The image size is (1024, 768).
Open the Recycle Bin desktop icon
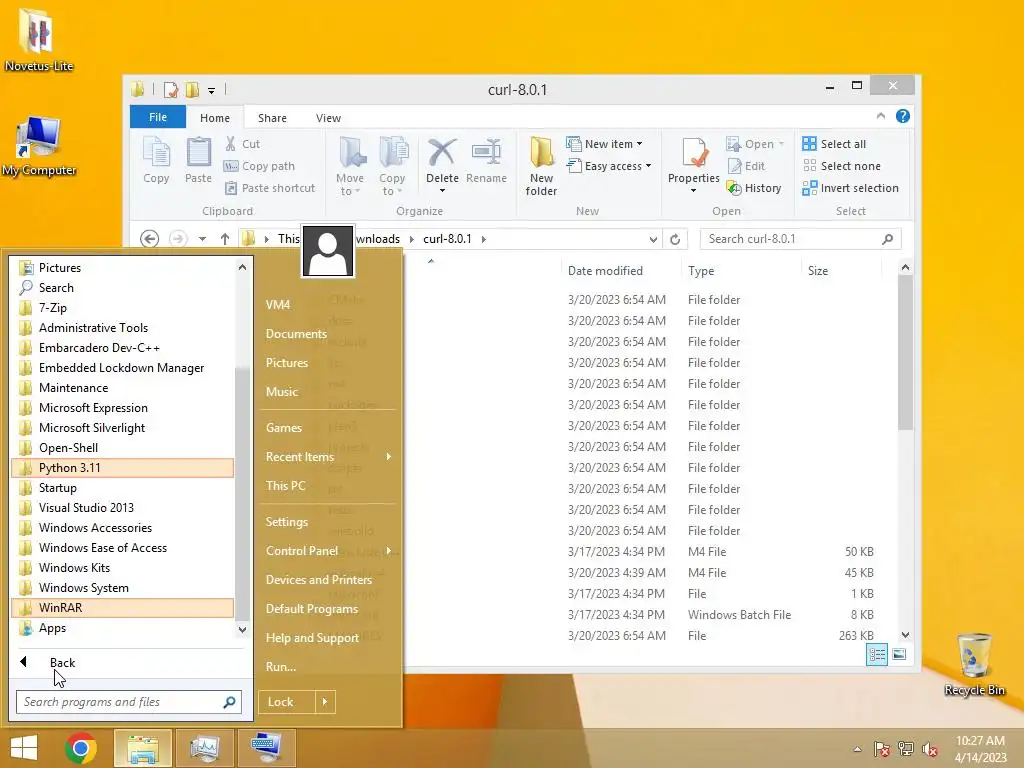tap(974, 663)
